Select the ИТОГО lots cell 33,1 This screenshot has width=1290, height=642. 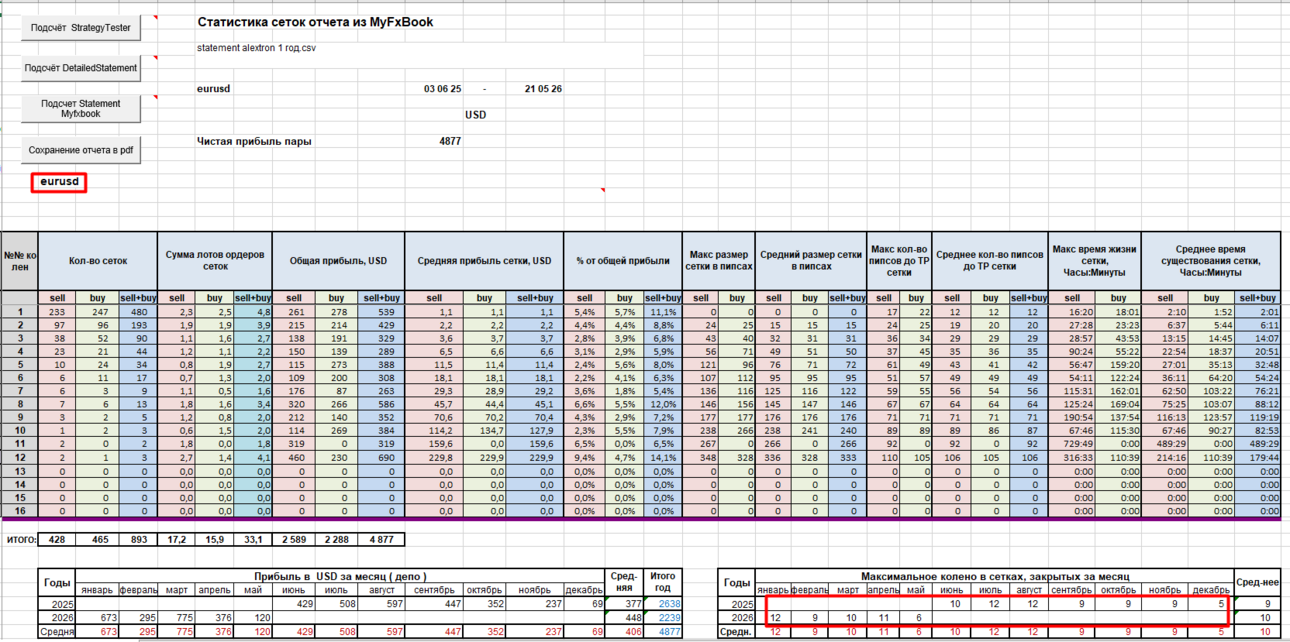point(253,539)
